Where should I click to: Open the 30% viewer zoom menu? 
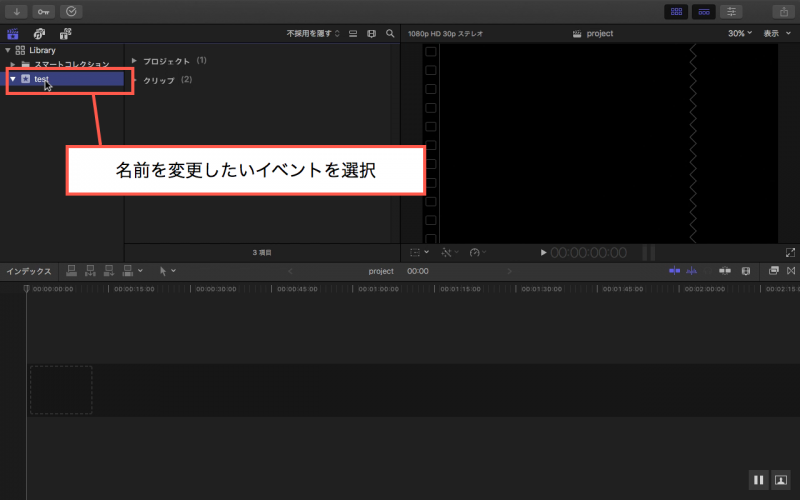[x=740, y=34]
